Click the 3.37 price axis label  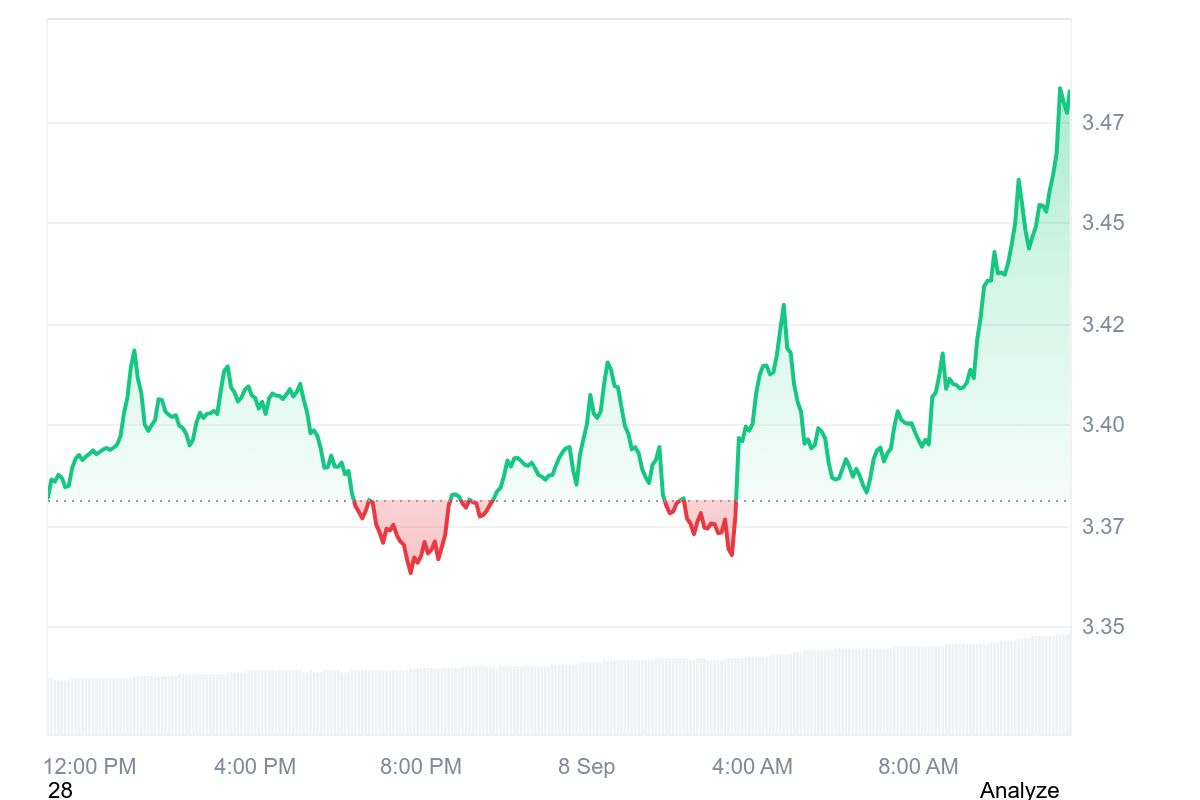point(1103,526)
